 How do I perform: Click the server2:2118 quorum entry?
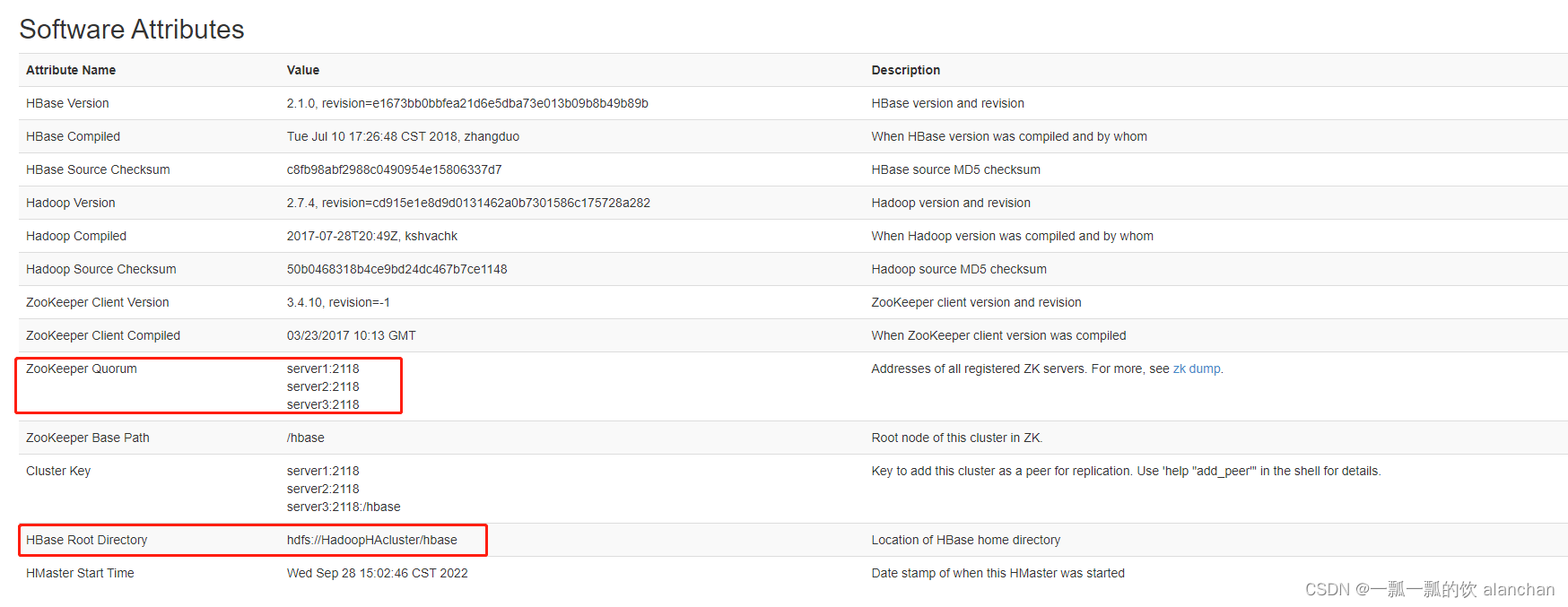coord(322,386)
